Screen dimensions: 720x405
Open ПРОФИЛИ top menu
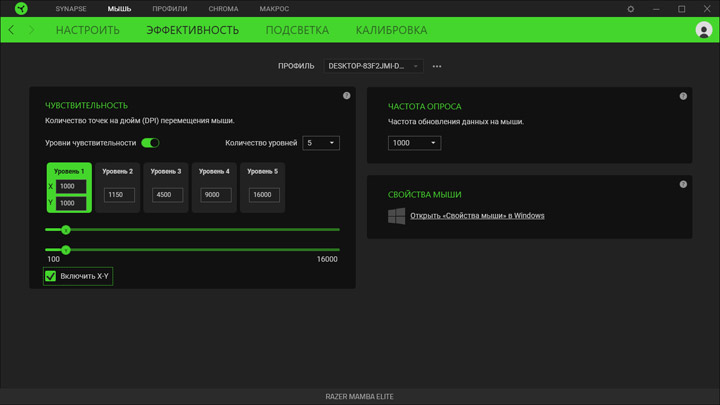click(170, 9)
